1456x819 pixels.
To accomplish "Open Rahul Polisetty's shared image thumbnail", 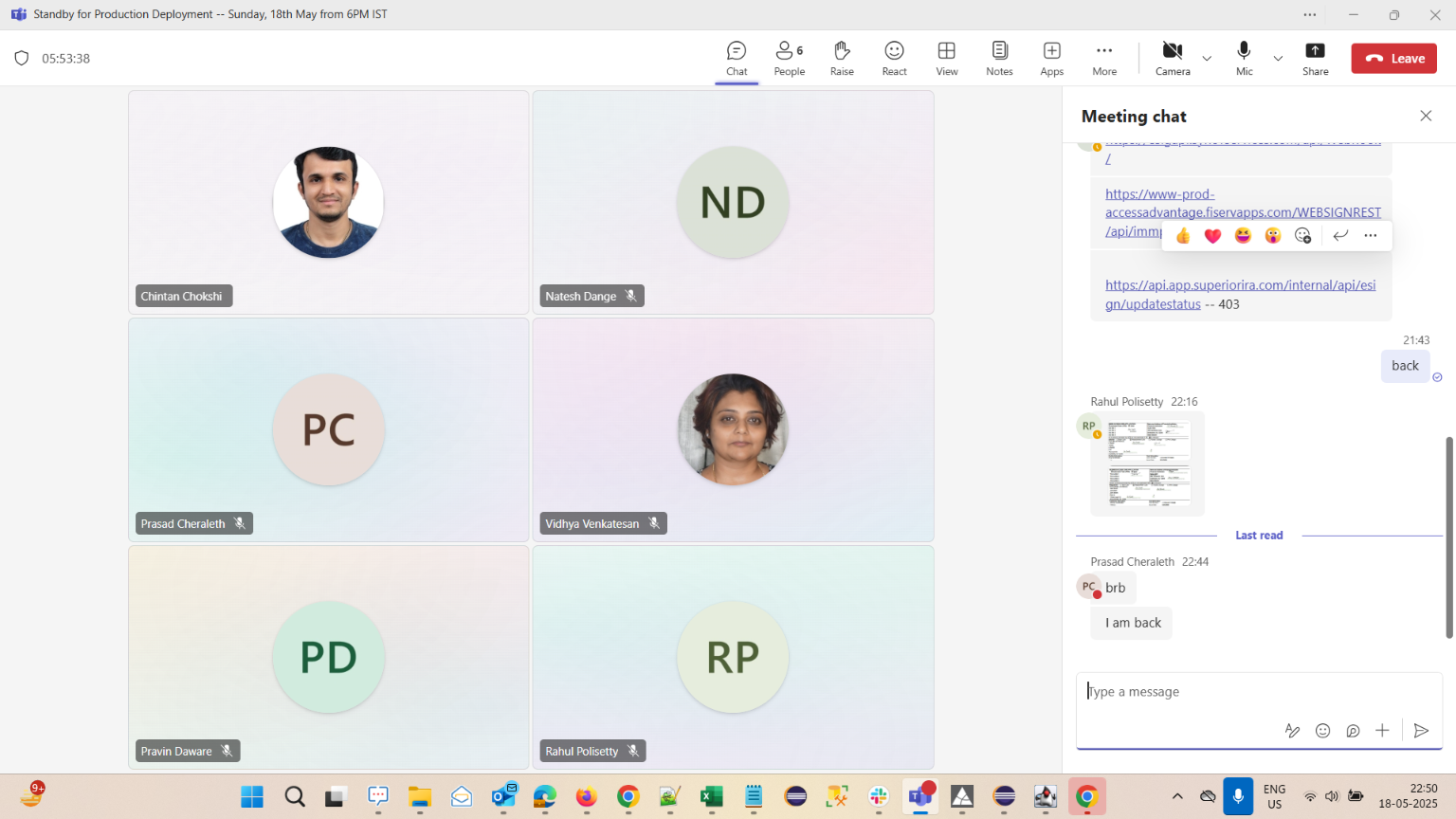I will click(1148, 464).
